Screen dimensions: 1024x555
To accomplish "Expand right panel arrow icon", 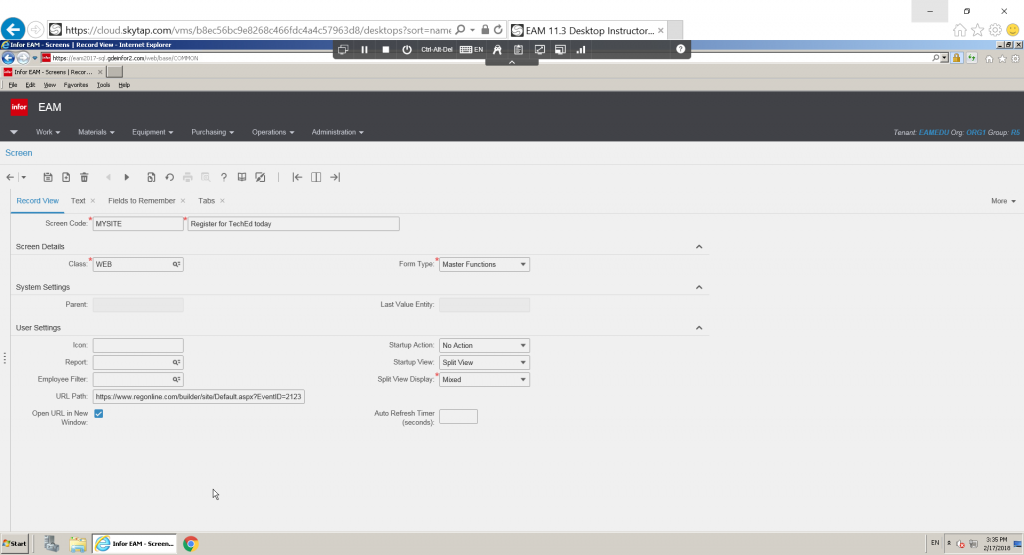I will [335, 177].
